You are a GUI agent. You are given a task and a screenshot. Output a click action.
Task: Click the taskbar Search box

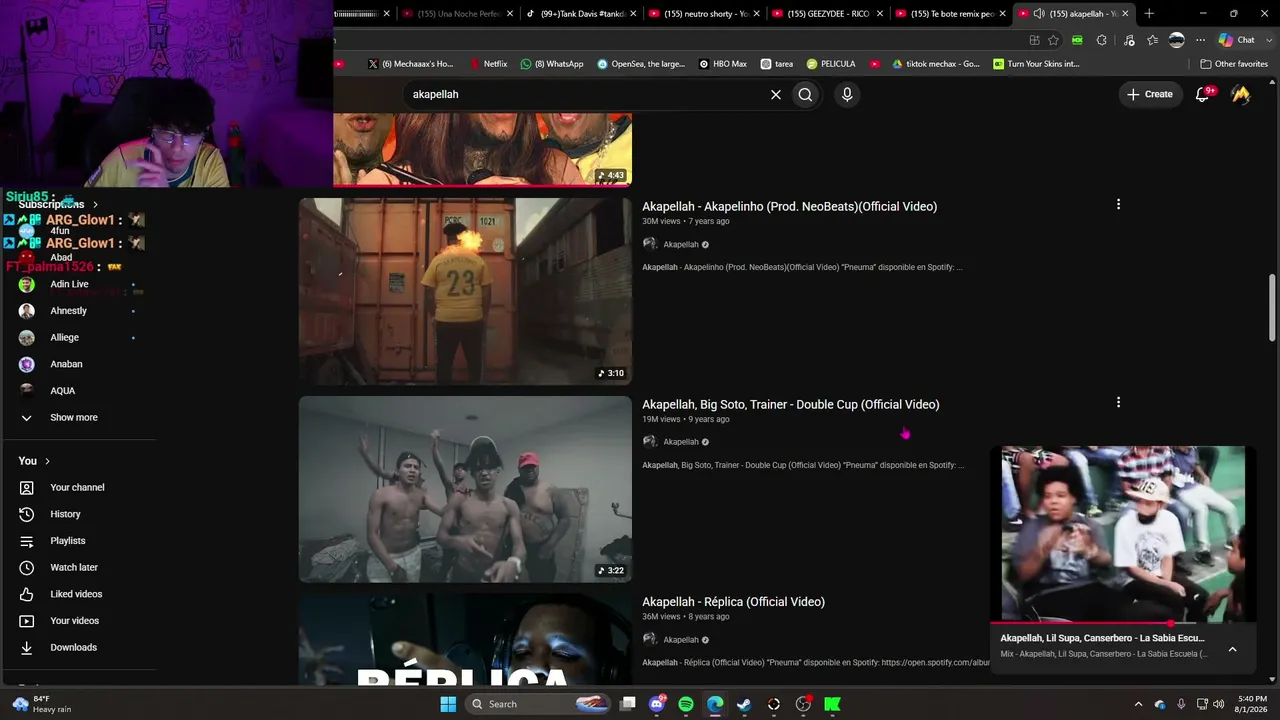(x=538, y=704)
